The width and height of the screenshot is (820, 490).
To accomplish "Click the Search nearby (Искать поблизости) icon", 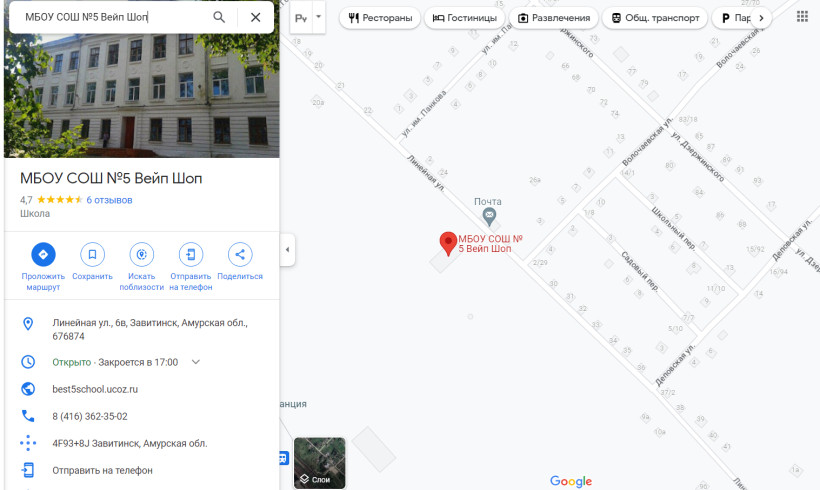I will coord(141,254).
